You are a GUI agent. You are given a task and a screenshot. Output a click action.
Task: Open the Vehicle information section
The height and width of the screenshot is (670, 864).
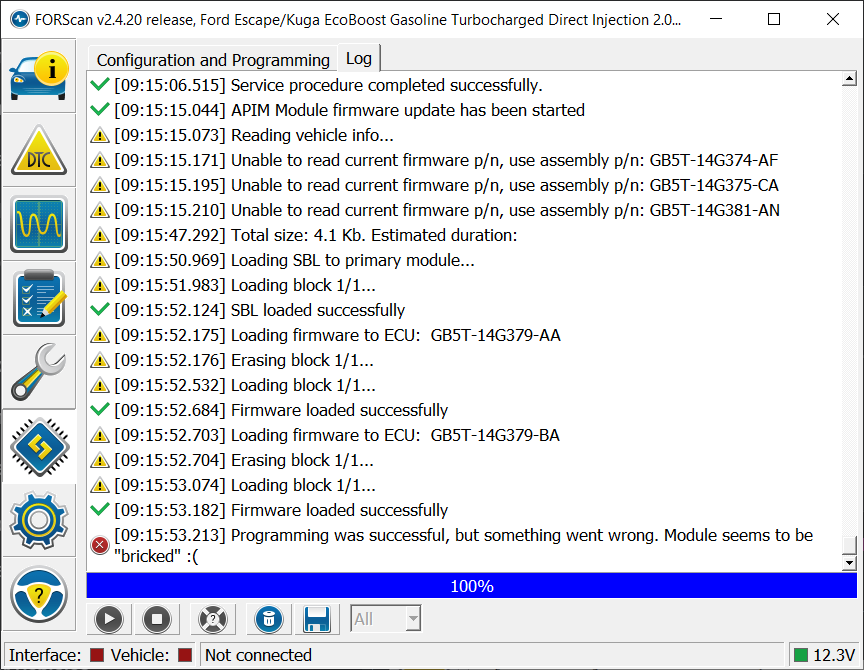39,75
